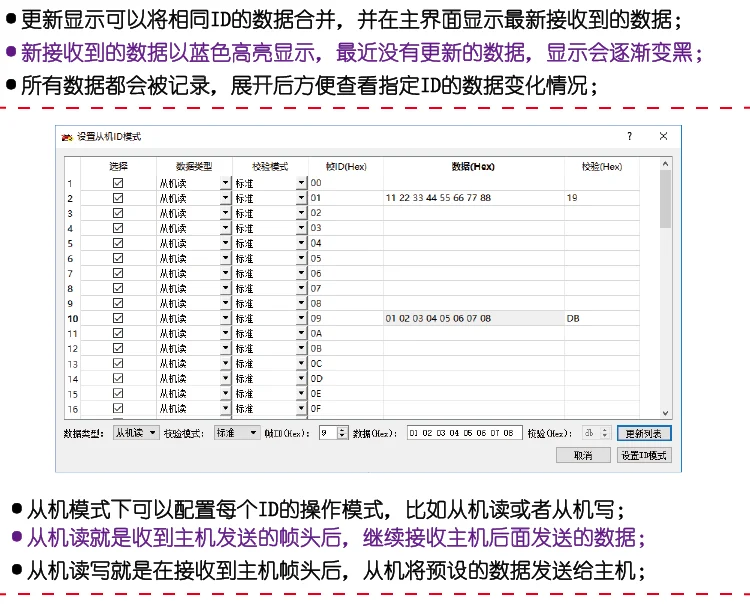Open 数据类型 dropdown in row 10
The image size is (750, 604).
point(225,318)
